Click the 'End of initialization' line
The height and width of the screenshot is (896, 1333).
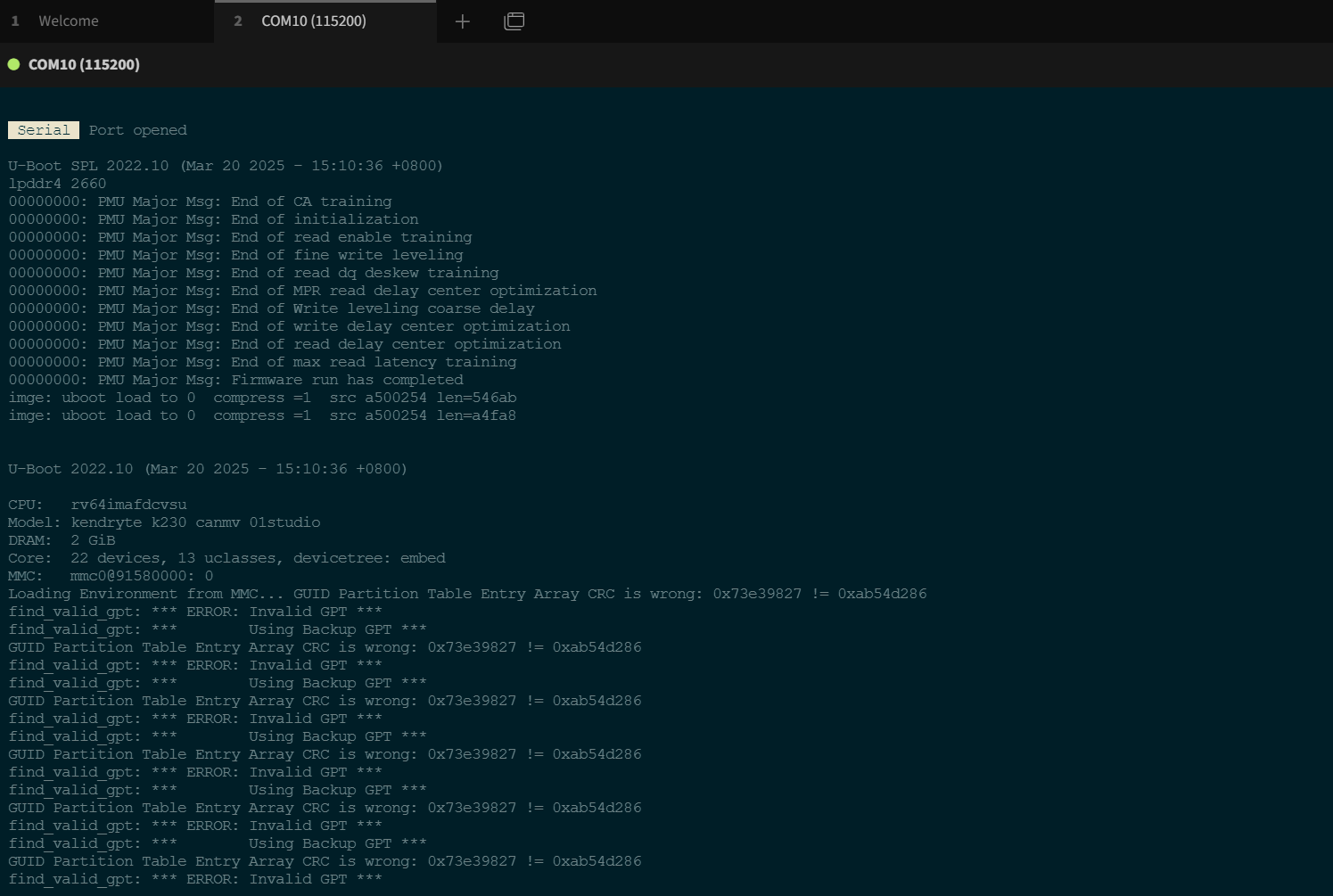pyautogui.click(x=213, y=219)
